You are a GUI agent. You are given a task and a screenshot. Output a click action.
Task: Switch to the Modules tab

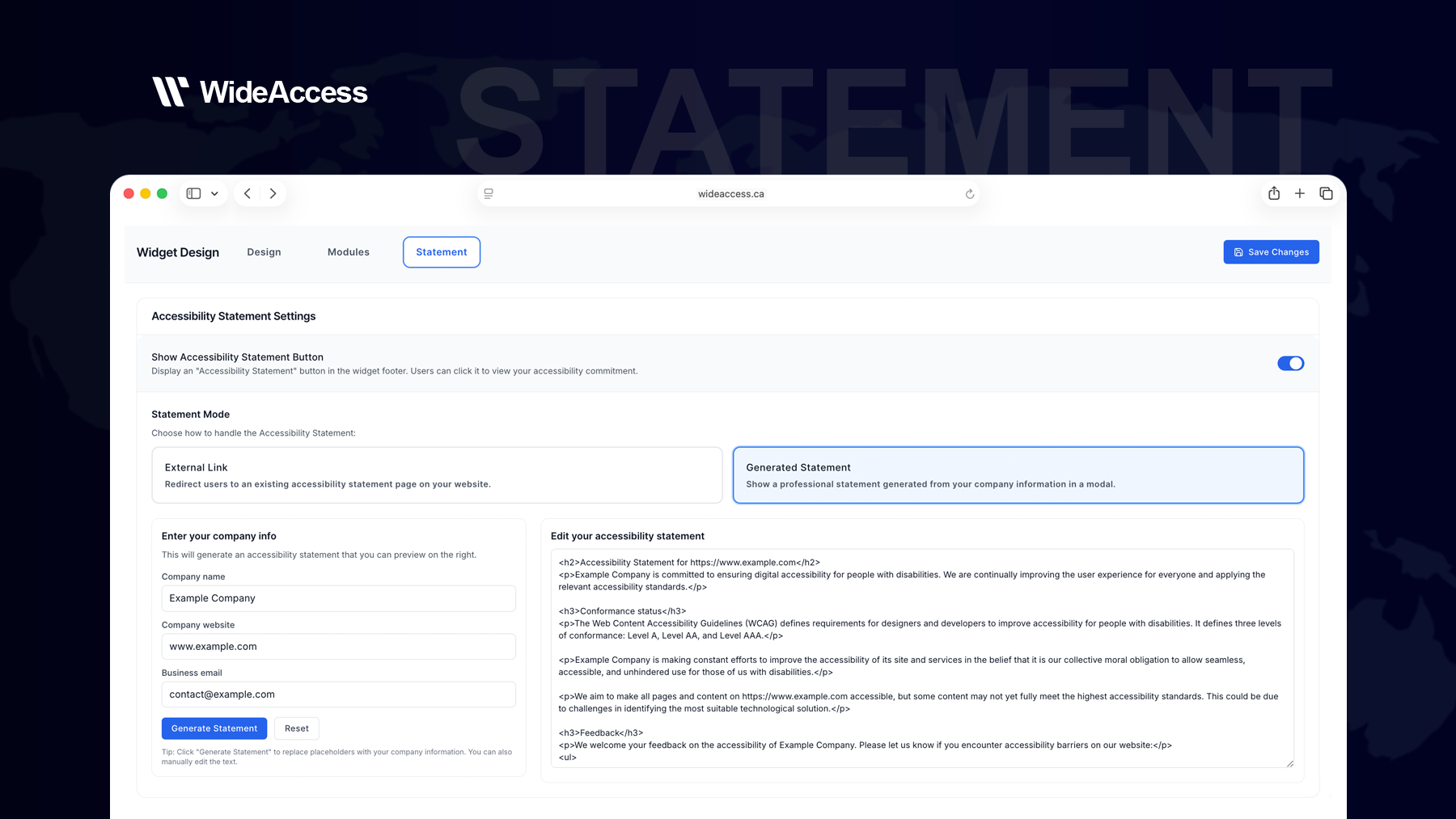348,251
